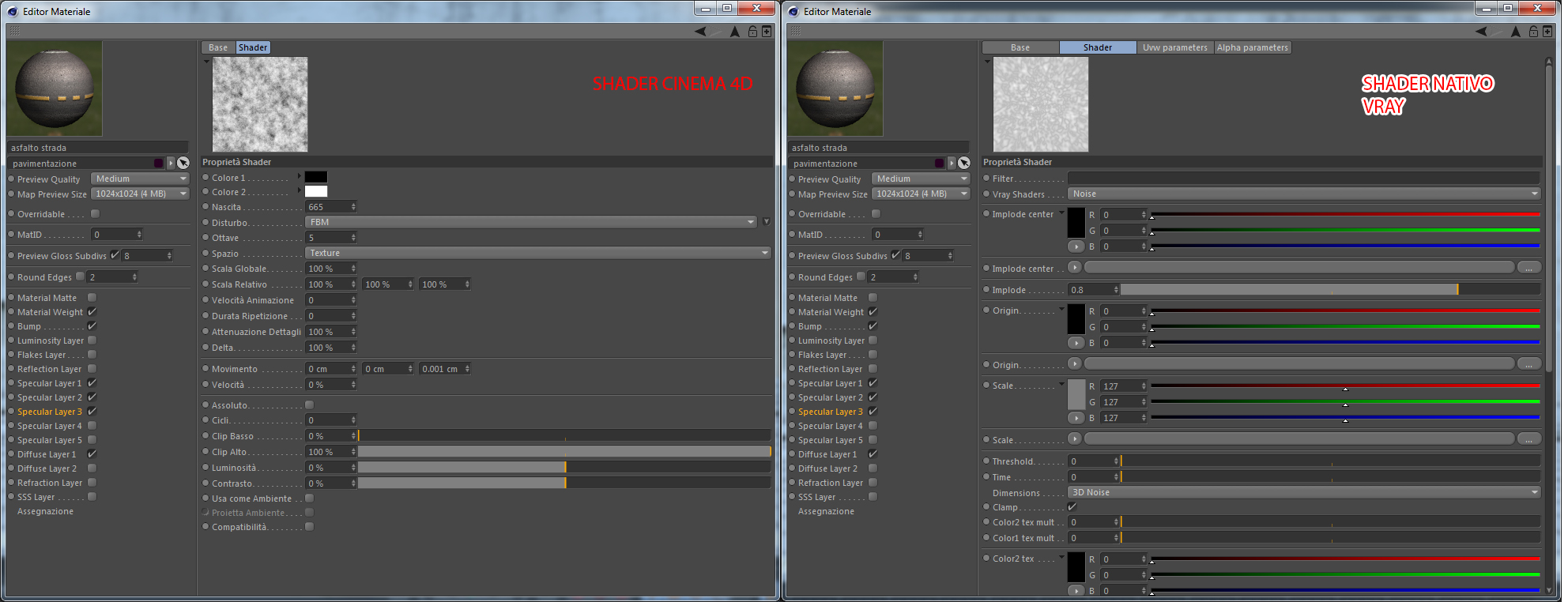Click the back arrow in the right VRay window
The image size is (1568, 602).
1481,32
